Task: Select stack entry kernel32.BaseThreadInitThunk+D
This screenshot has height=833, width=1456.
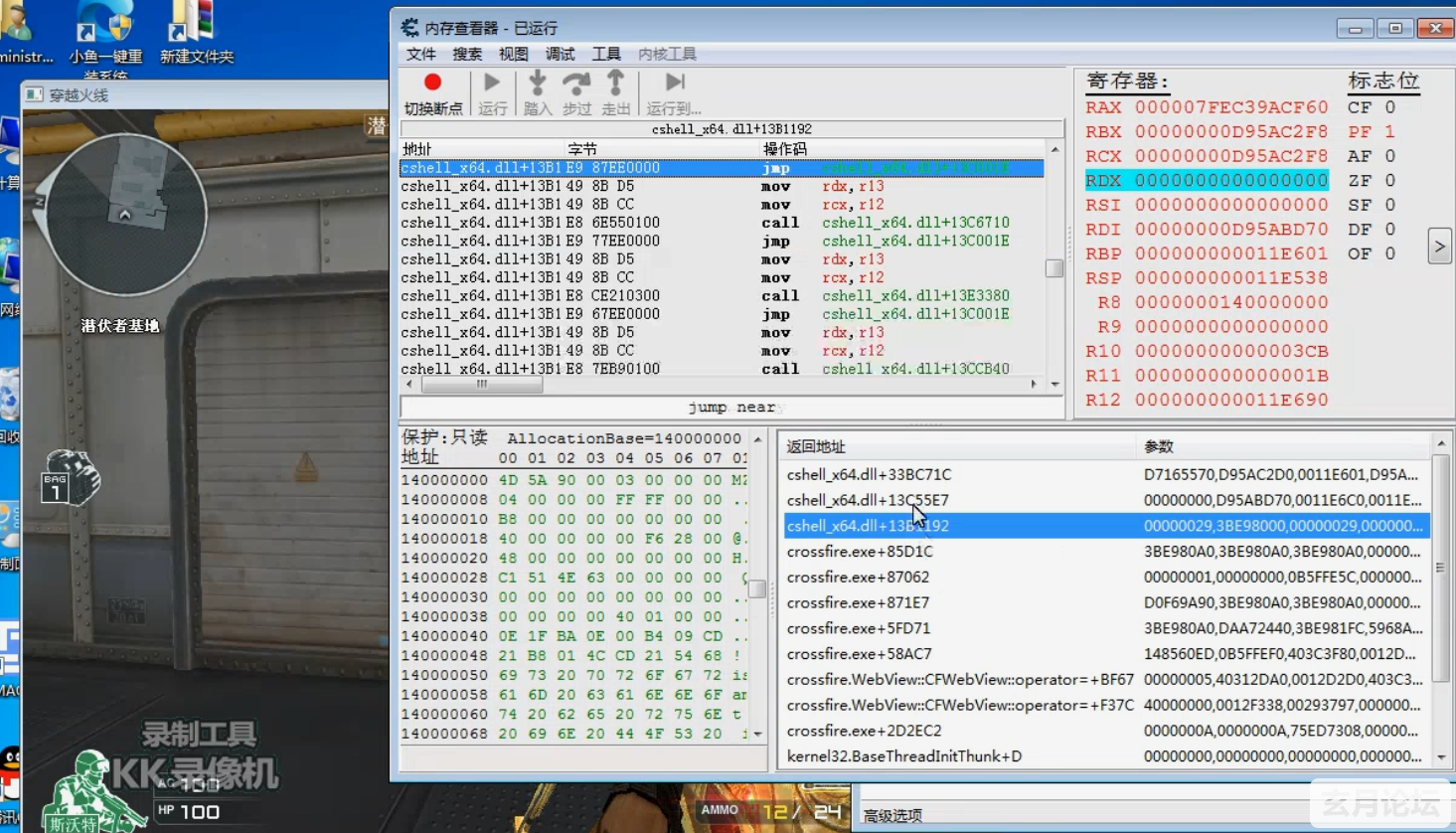Action: (1105, 756)
